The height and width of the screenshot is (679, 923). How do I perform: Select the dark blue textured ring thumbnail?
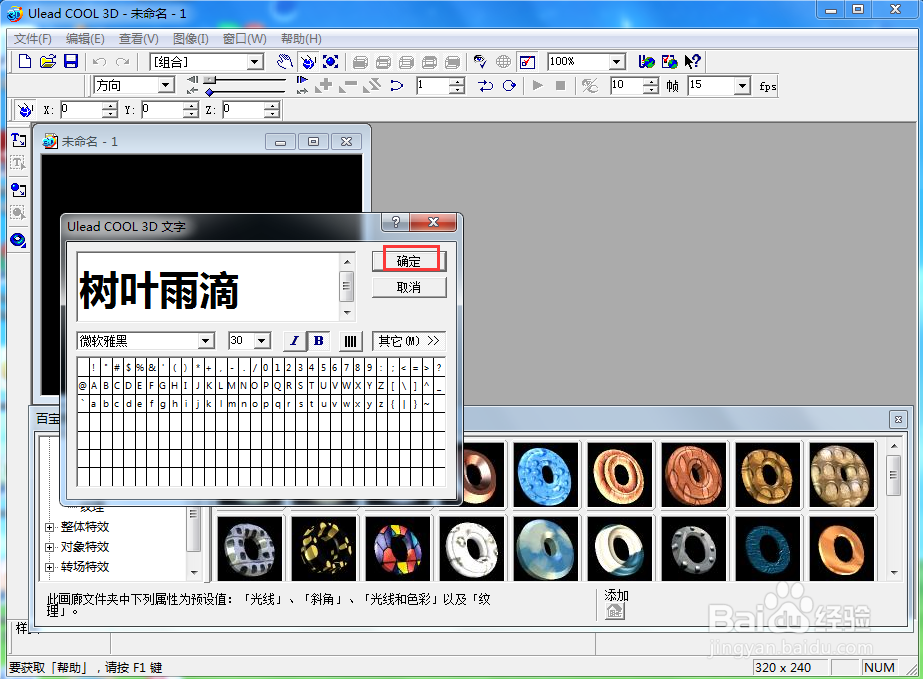tap(768, 548)
